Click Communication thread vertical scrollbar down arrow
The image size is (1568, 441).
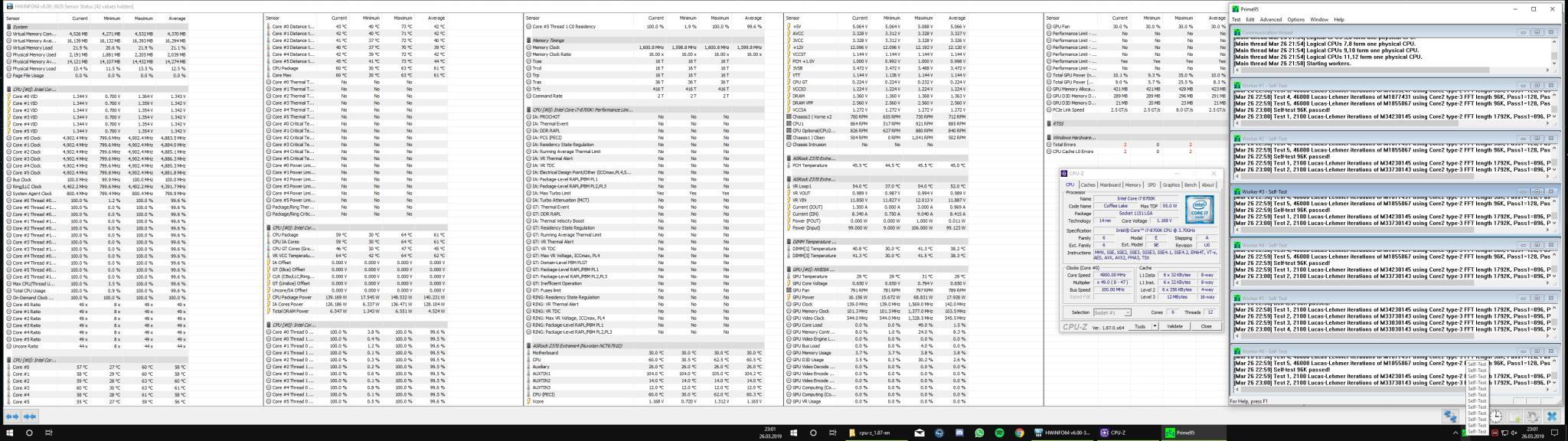(x=1554, y=63)
